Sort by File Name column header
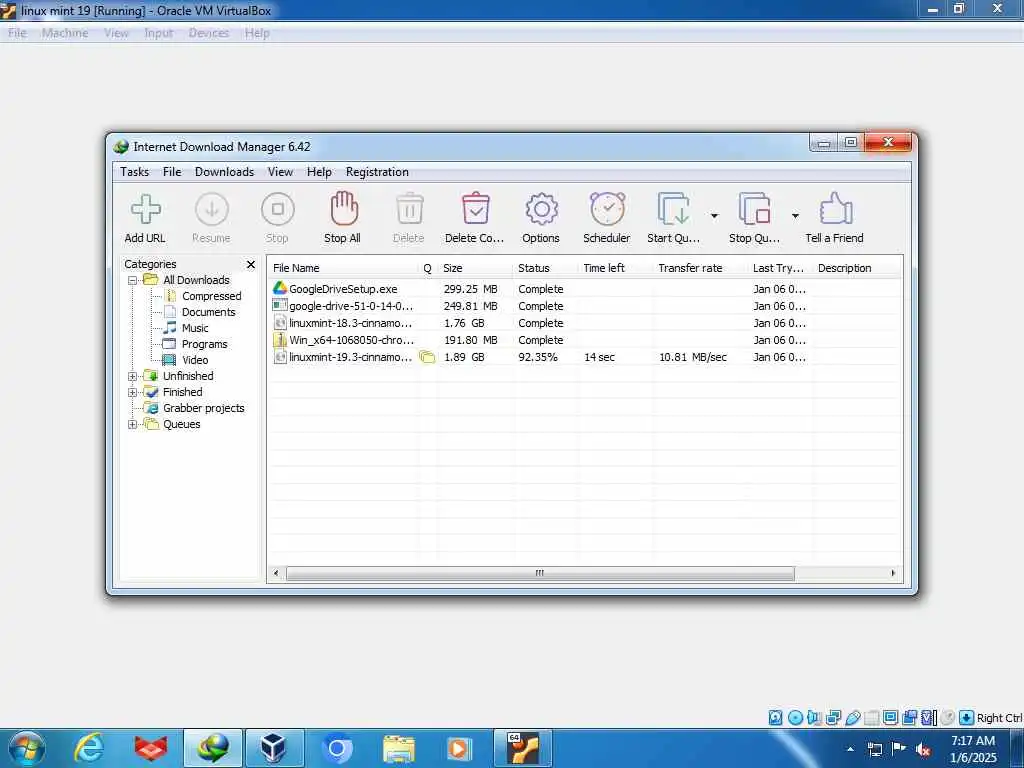 pyautogui.click(x=343, y=268)
